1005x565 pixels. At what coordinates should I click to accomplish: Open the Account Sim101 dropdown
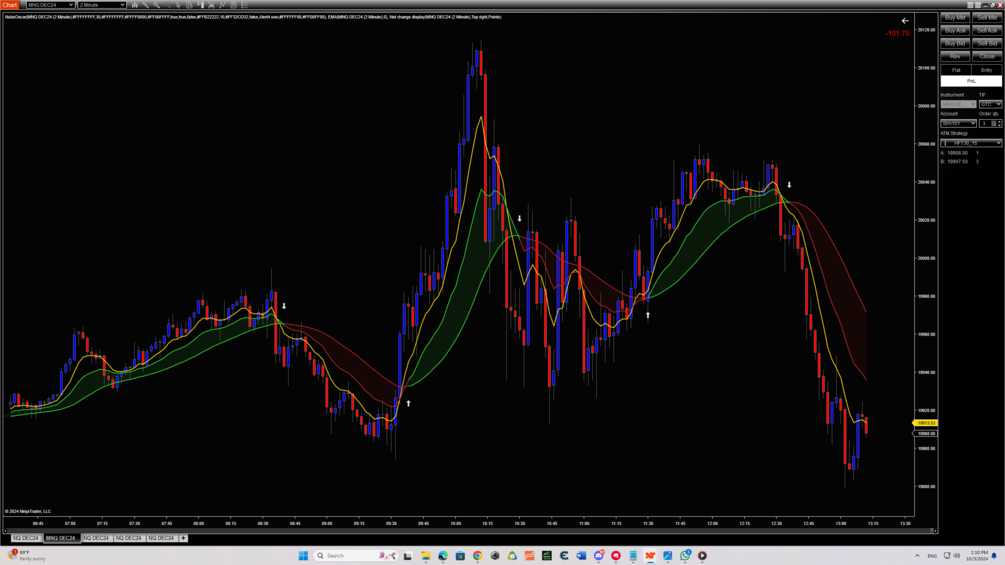[958, 123]
